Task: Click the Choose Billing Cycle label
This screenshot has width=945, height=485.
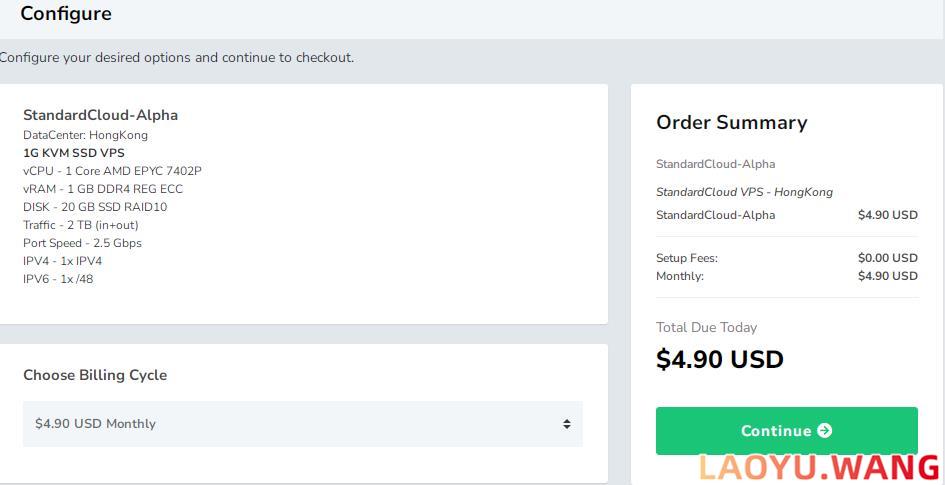Action: pos(95,375)
